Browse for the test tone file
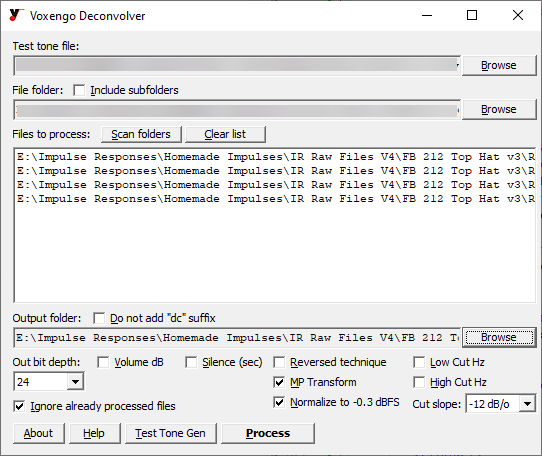The height and width of the screenshot is (456, 542). [499, 65]
